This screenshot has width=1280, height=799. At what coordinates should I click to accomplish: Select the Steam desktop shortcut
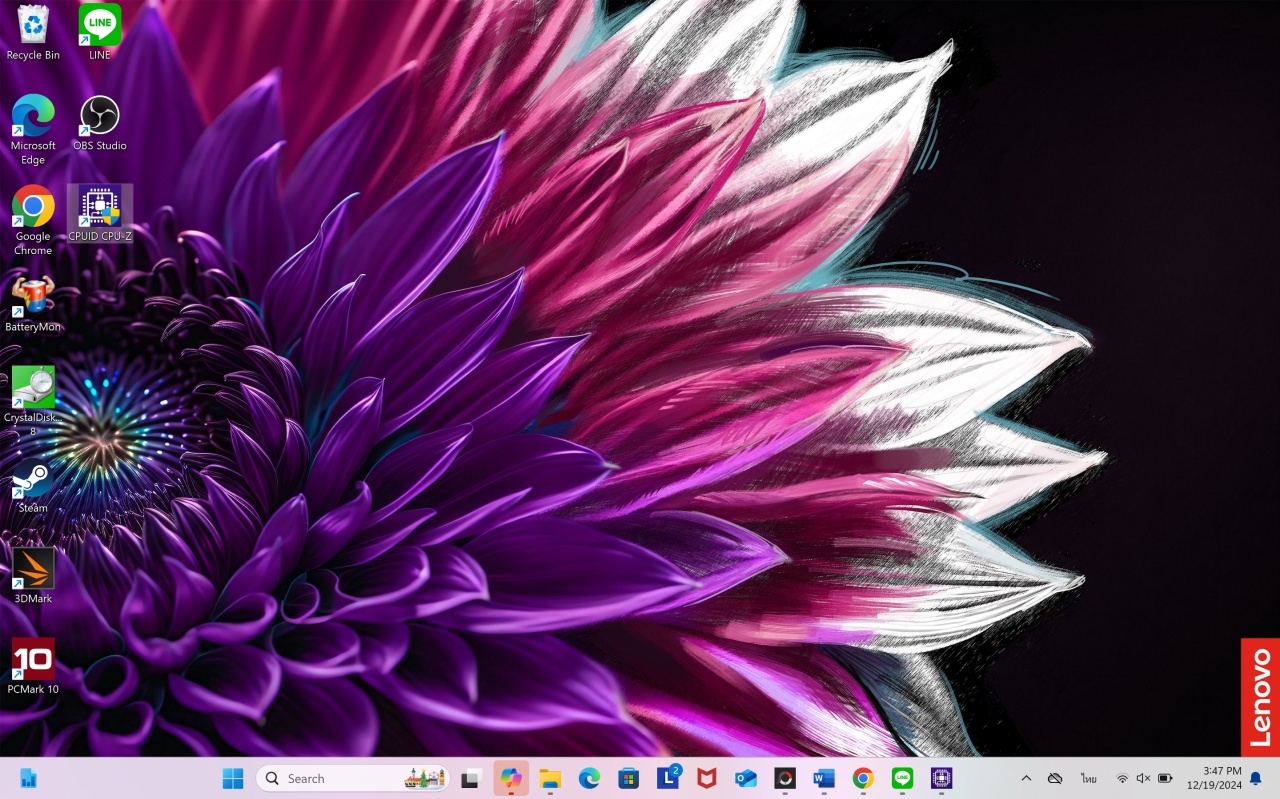coord(33,486)
